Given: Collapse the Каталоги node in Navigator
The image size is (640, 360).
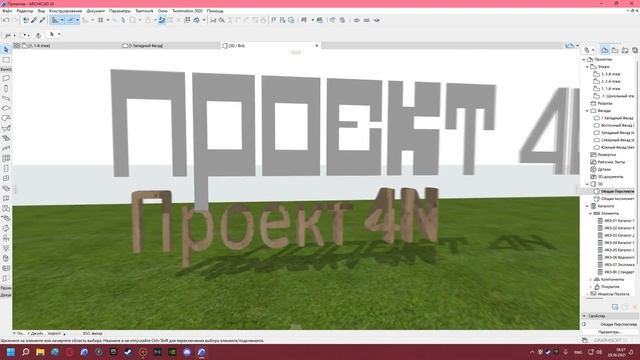Looking at the screenshot, I should pos(587,206).
